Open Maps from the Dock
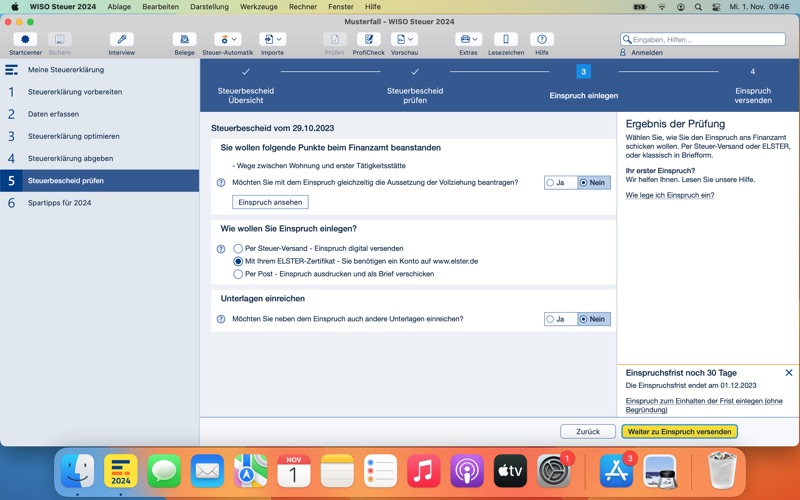800x500 pixels. tap(251, 470)
